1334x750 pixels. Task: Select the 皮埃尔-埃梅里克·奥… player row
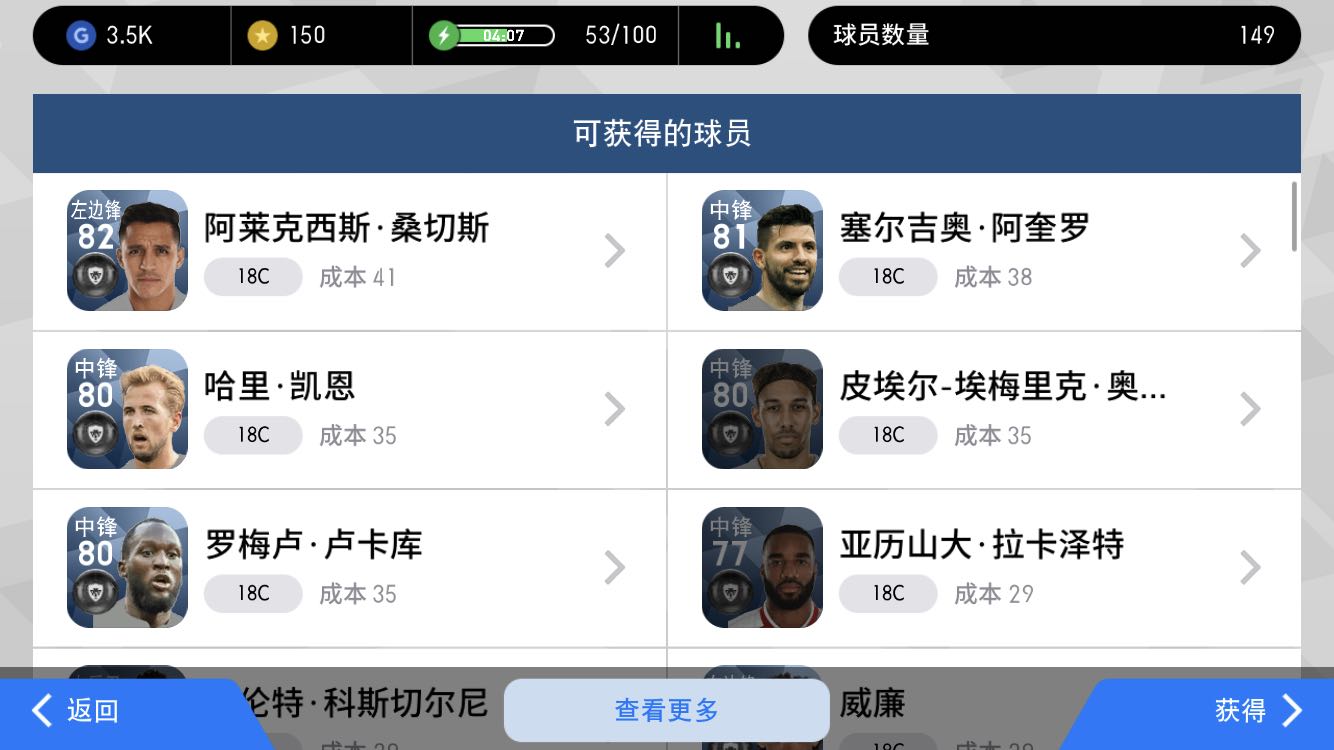pos(984,410)
